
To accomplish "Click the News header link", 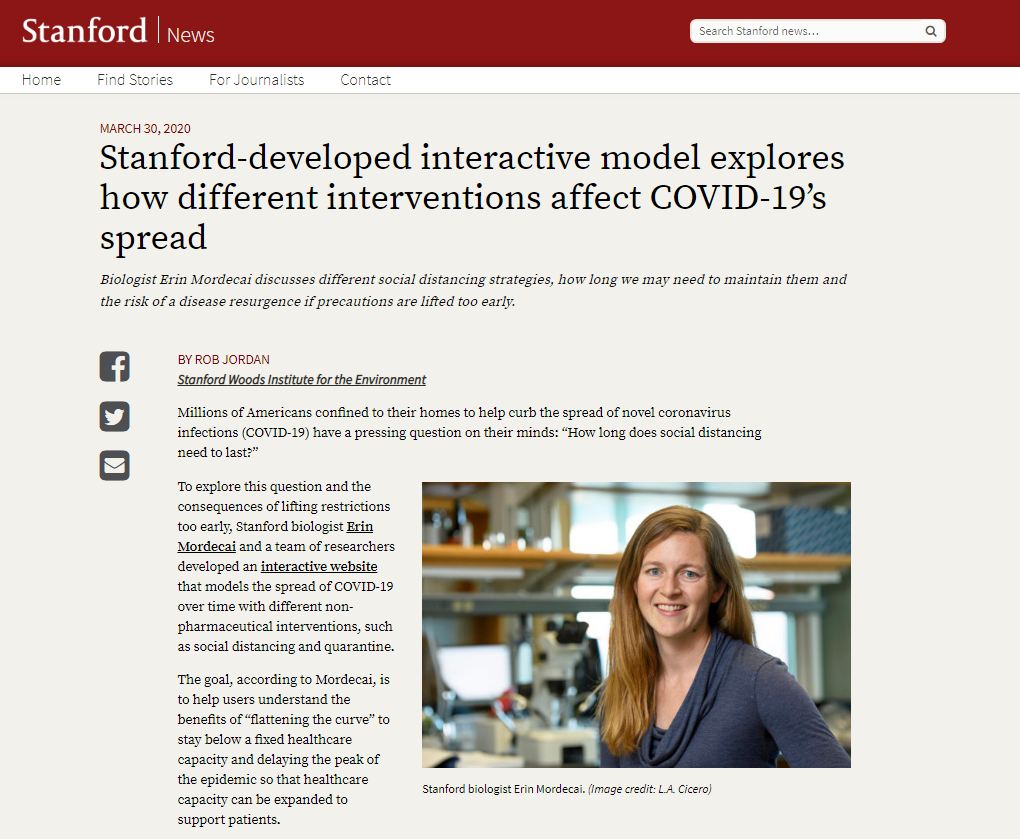I will coord(191,34).
